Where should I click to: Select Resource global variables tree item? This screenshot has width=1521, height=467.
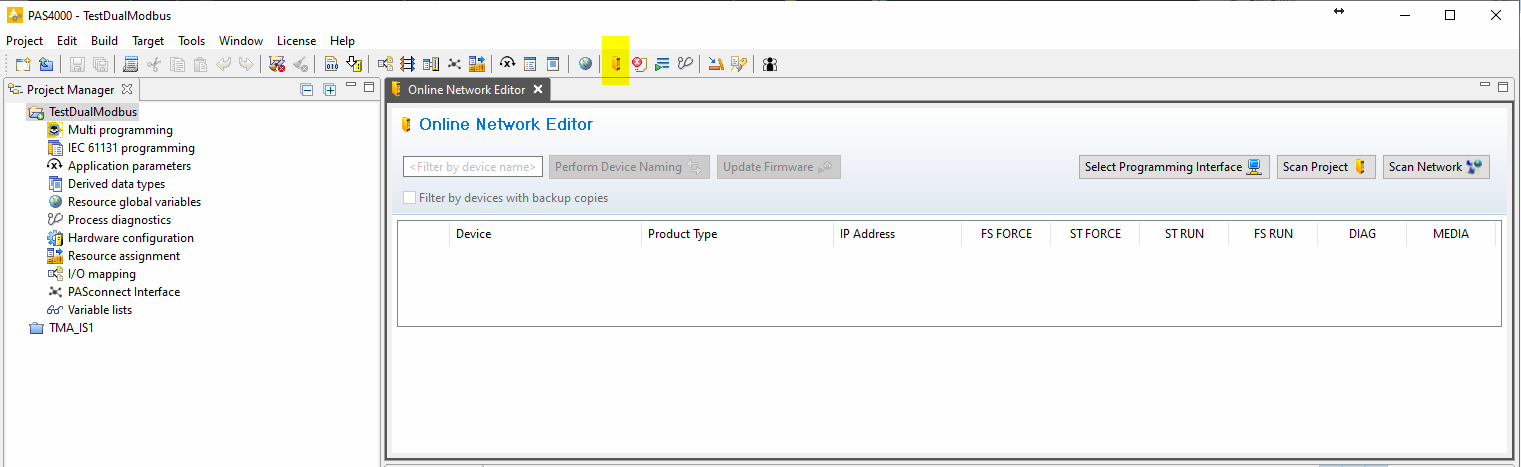point(134,202)
